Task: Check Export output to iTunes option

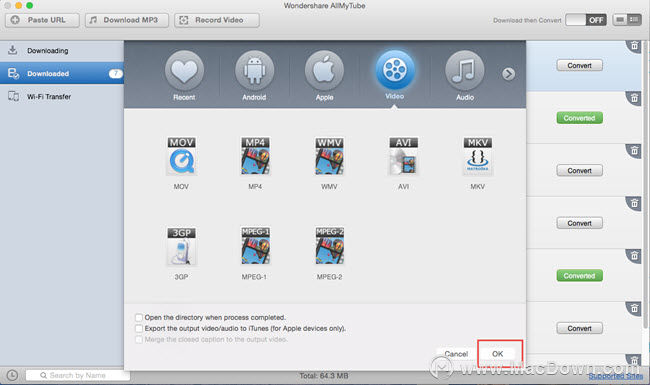Action: (x=139, y=328)
